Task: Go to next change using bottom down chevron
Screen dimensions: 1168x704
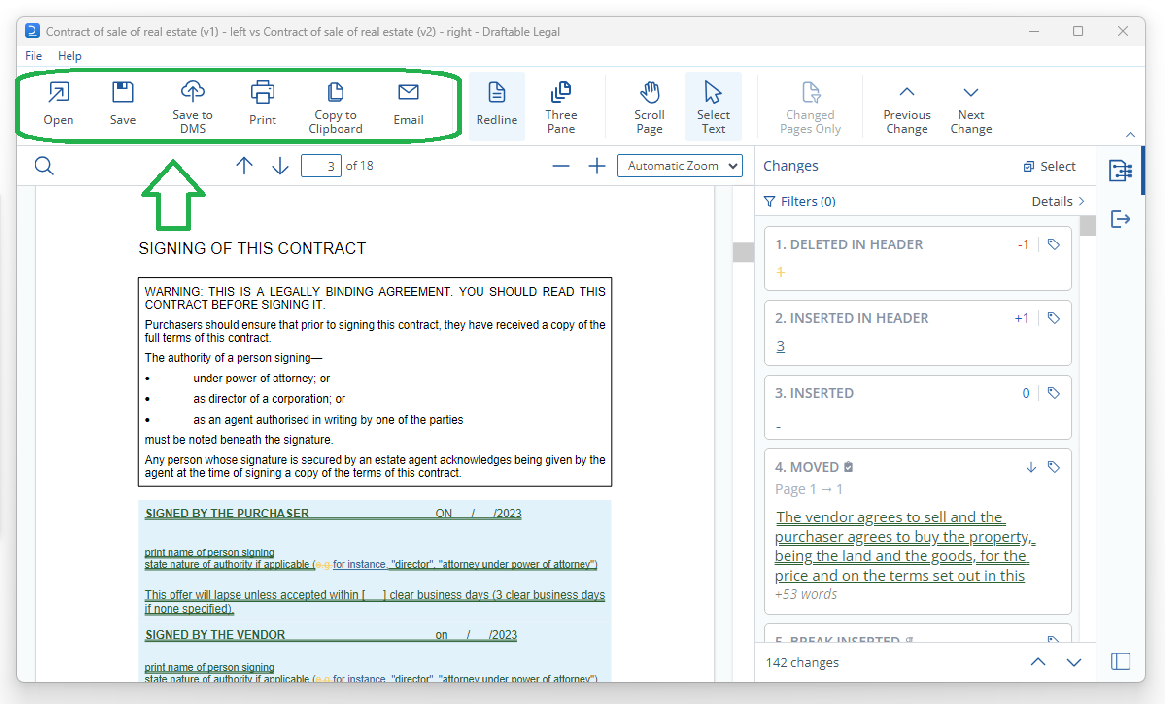Action: (x=1073, y=662)
